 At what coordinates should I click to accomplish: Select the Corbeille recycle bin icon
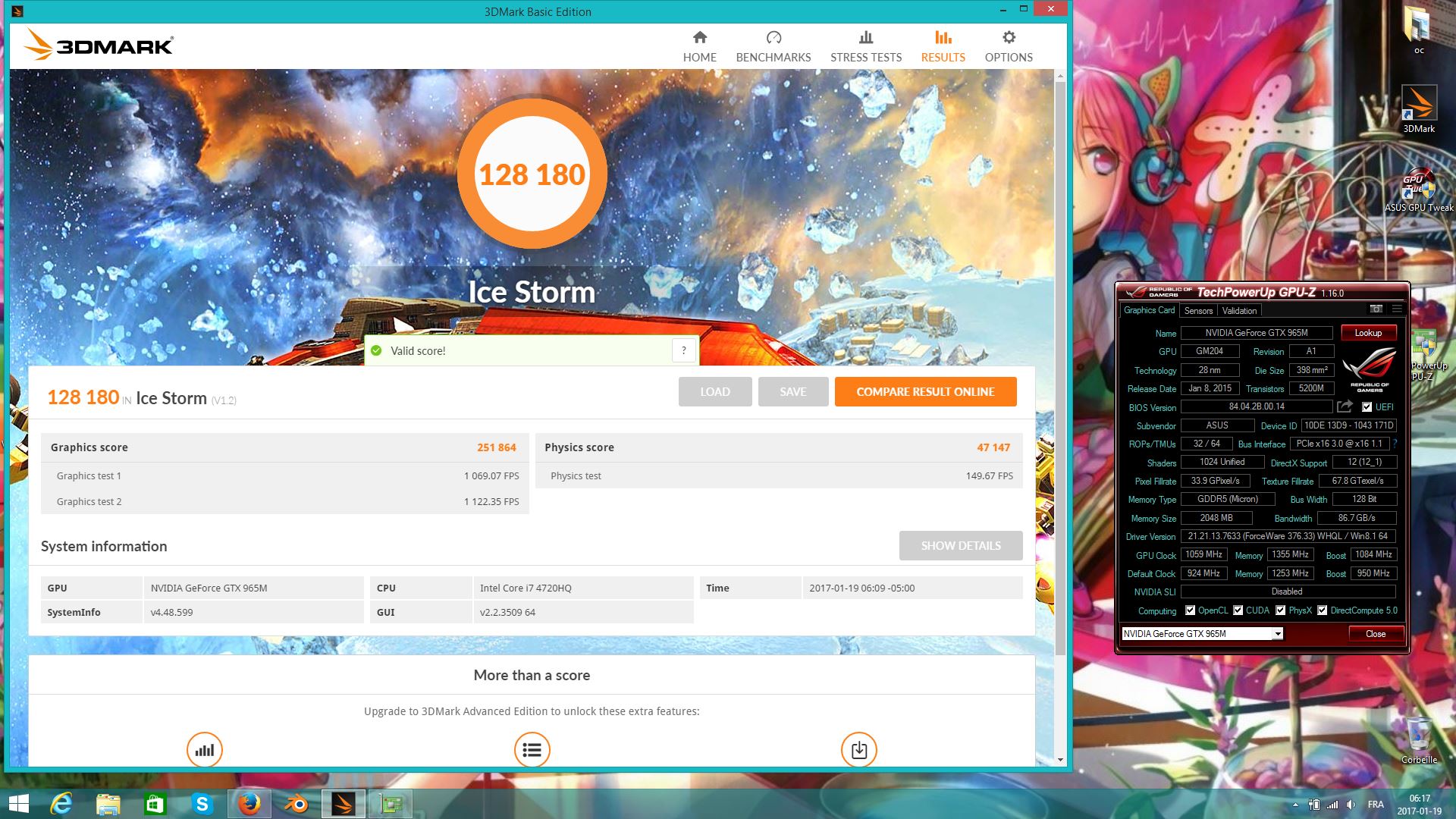[x=1419, y=739]
